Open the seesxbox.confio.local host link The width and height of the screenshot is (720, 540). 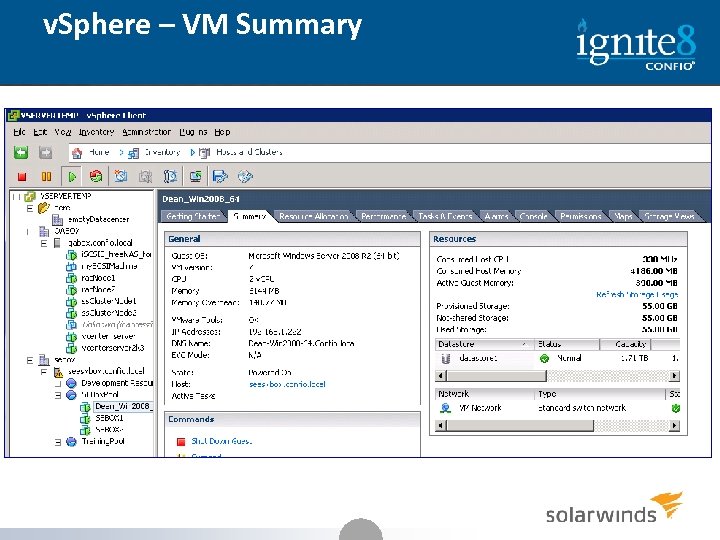(287, 384)
